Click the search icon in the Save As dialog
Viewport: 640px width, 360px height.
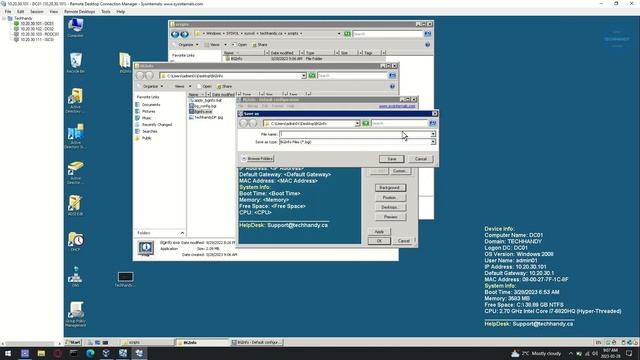pos(433,123)
